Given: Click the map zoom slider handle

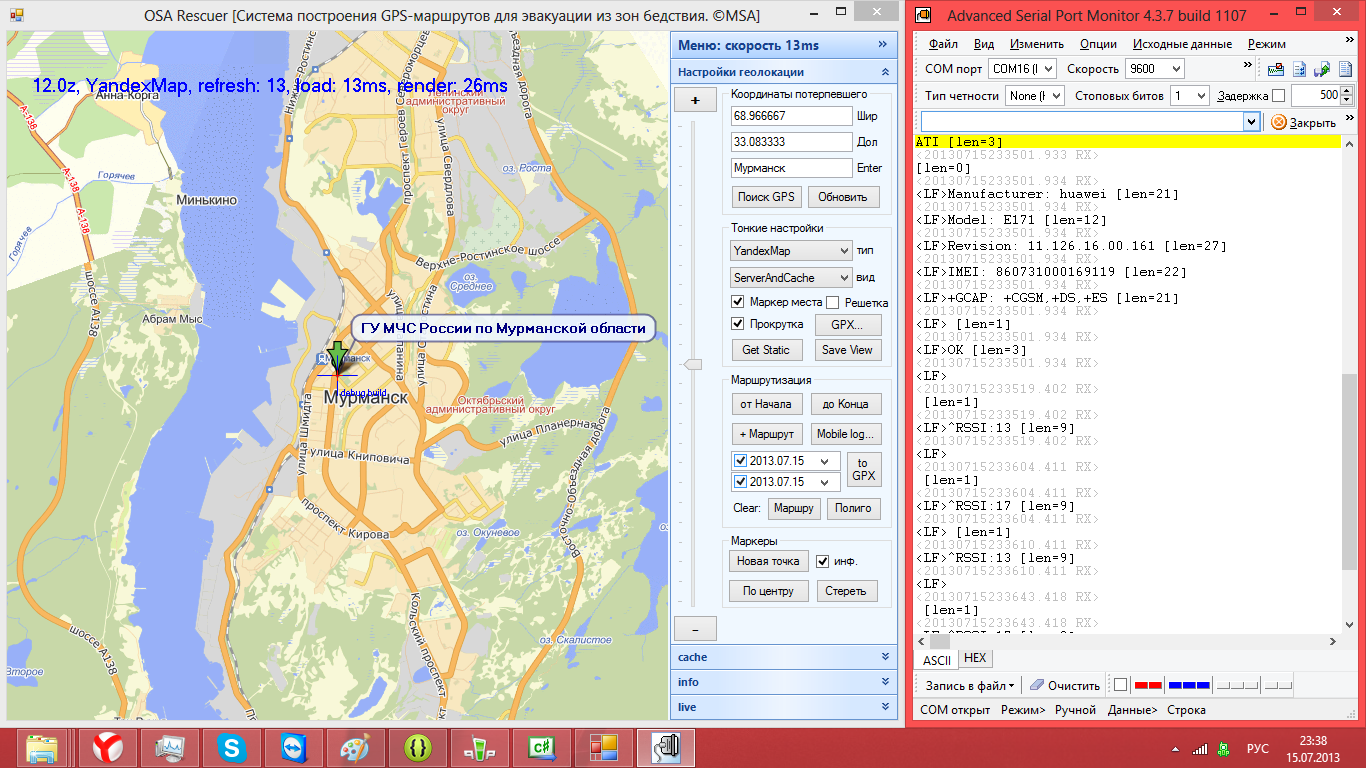Looking at the screenshot, I should pos(692,366).
